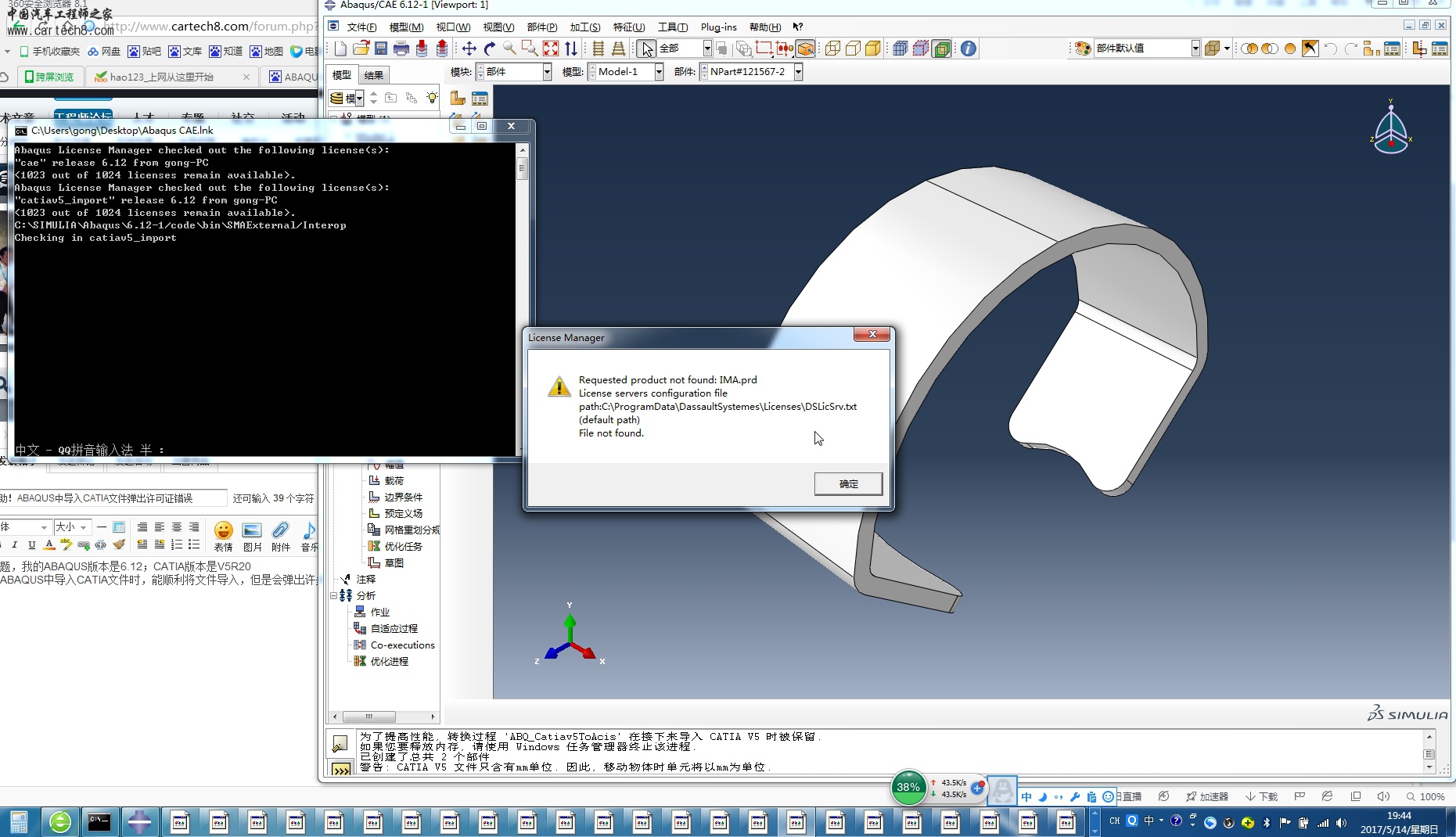Select the Rotate View tool
This screenshot has width=1456, height=837.
point(490,48)
